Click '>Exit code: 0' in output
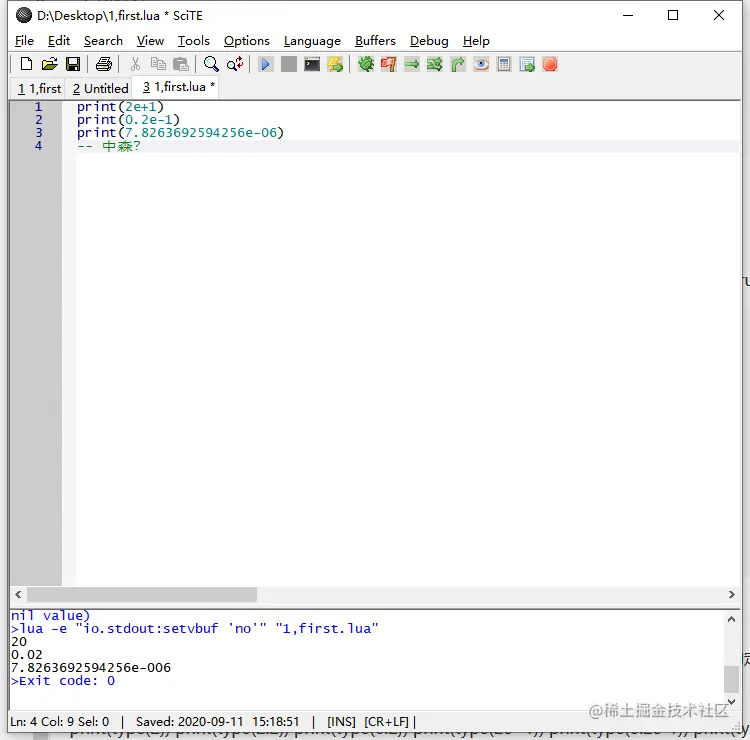The image size is (750, 740). click(63, 681)
